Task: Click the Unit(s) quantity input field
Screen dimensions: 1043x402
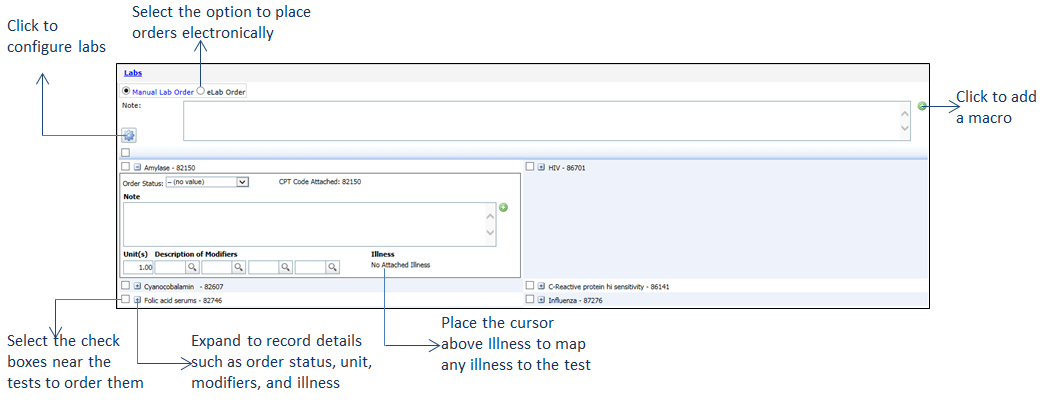Action: click(138, 268)
